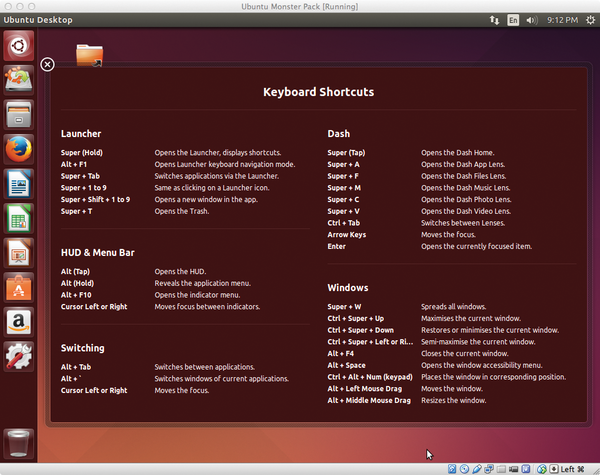Click 'Ctrl + Alt + Num (keypad)' shortcut

tap(370, 377)
